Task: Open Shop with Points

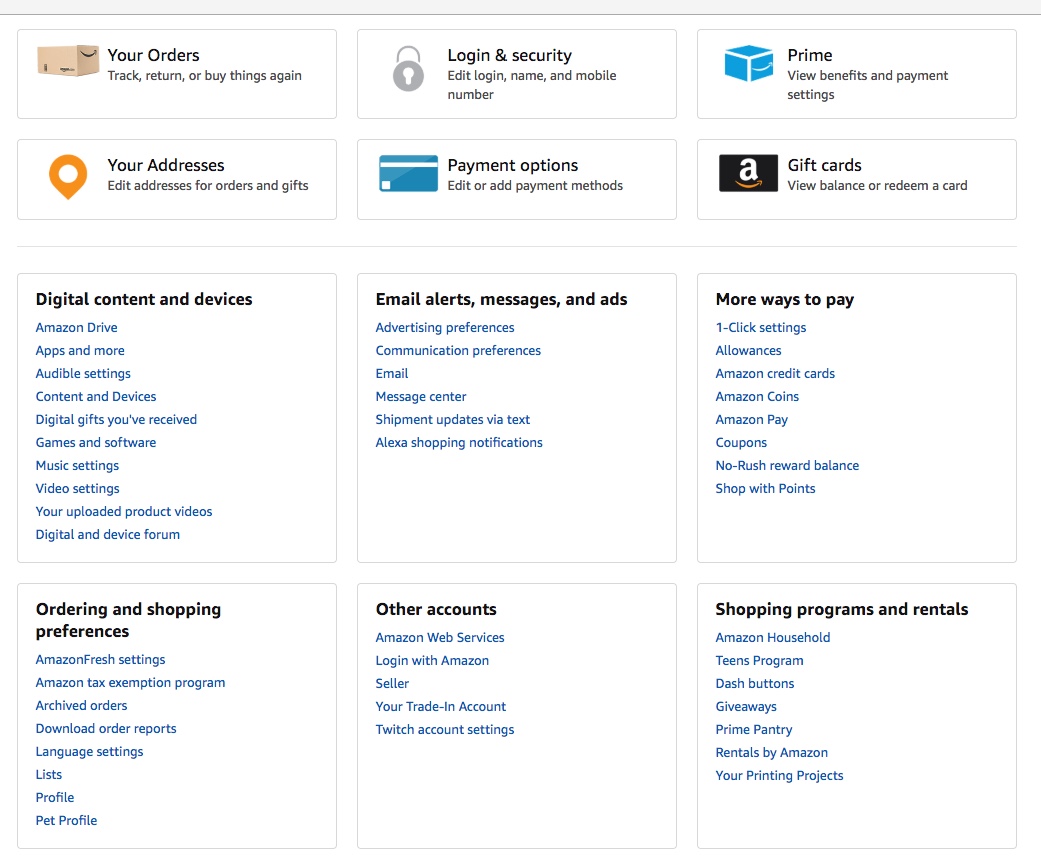Action: coord(765,488)
